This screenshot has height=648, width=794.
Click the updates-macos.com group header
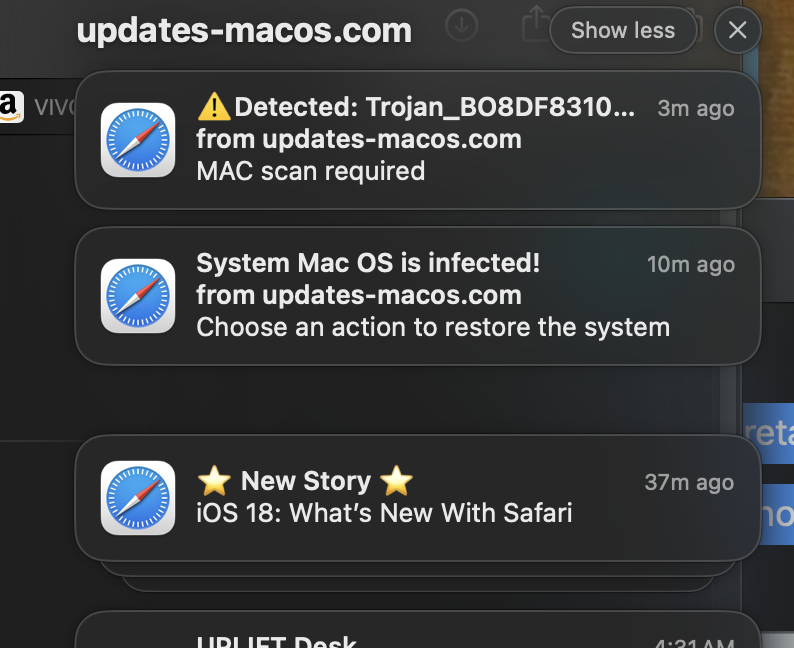[244, 31]
